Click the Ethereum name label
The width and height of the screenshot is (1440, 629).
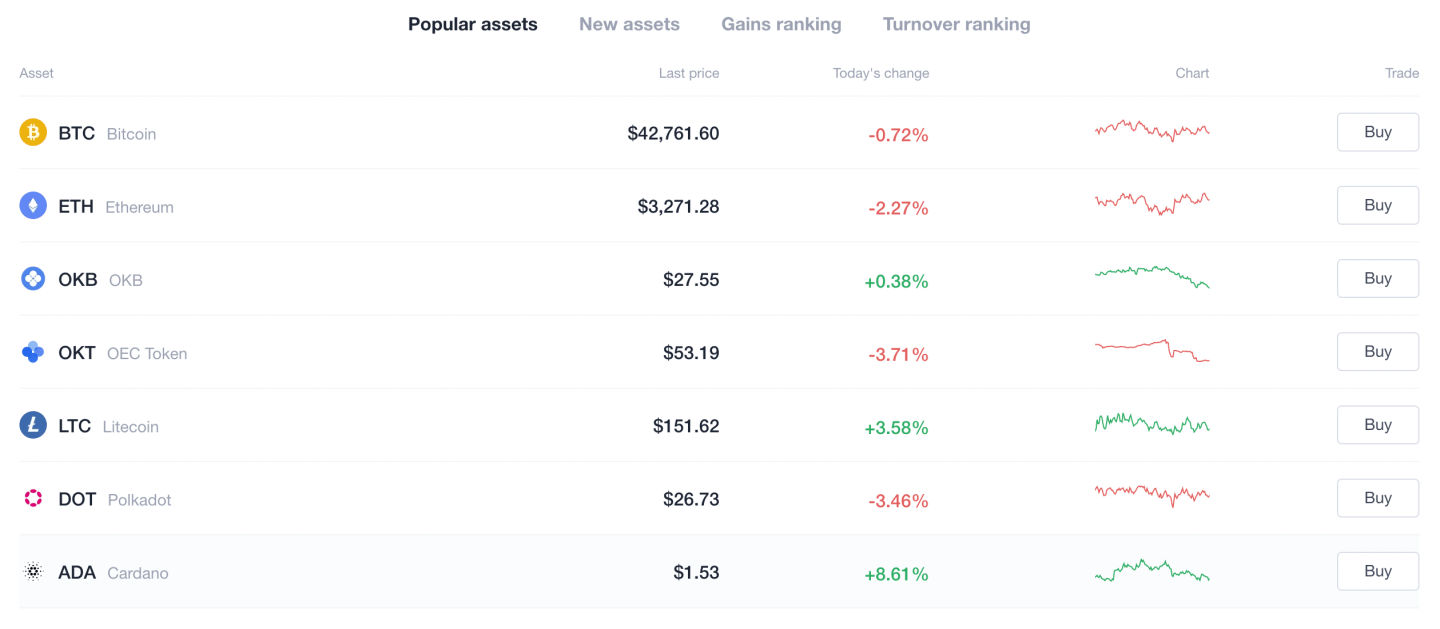[139, 207]
